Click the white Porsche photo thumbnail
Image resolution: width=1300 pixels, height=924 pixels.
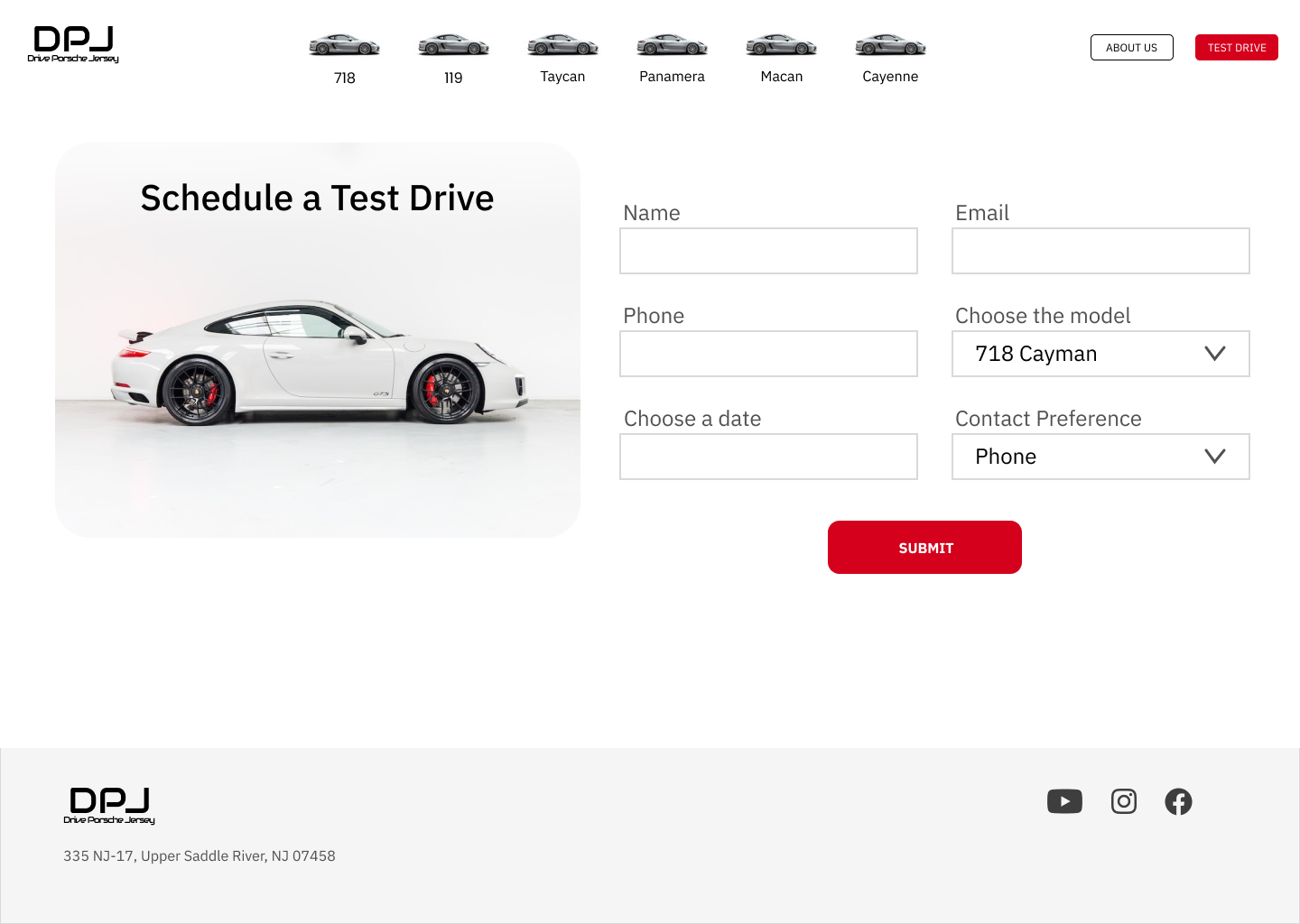tap(318, 339)
